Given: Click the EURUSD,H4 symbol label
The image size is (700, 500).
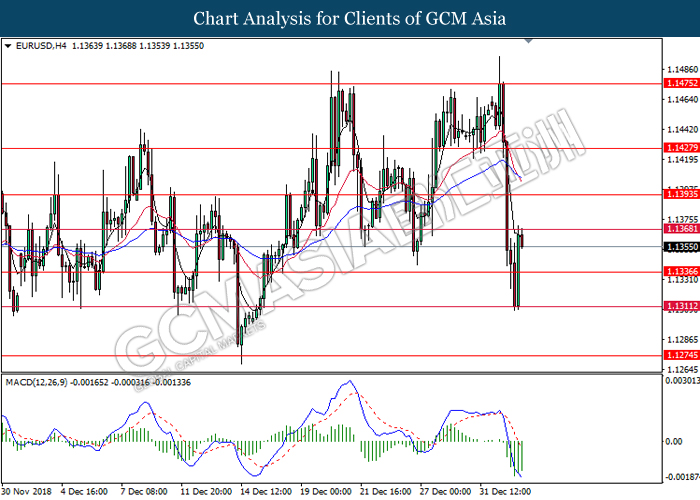Looking at the screenshot, I should (x=38, y=46).
